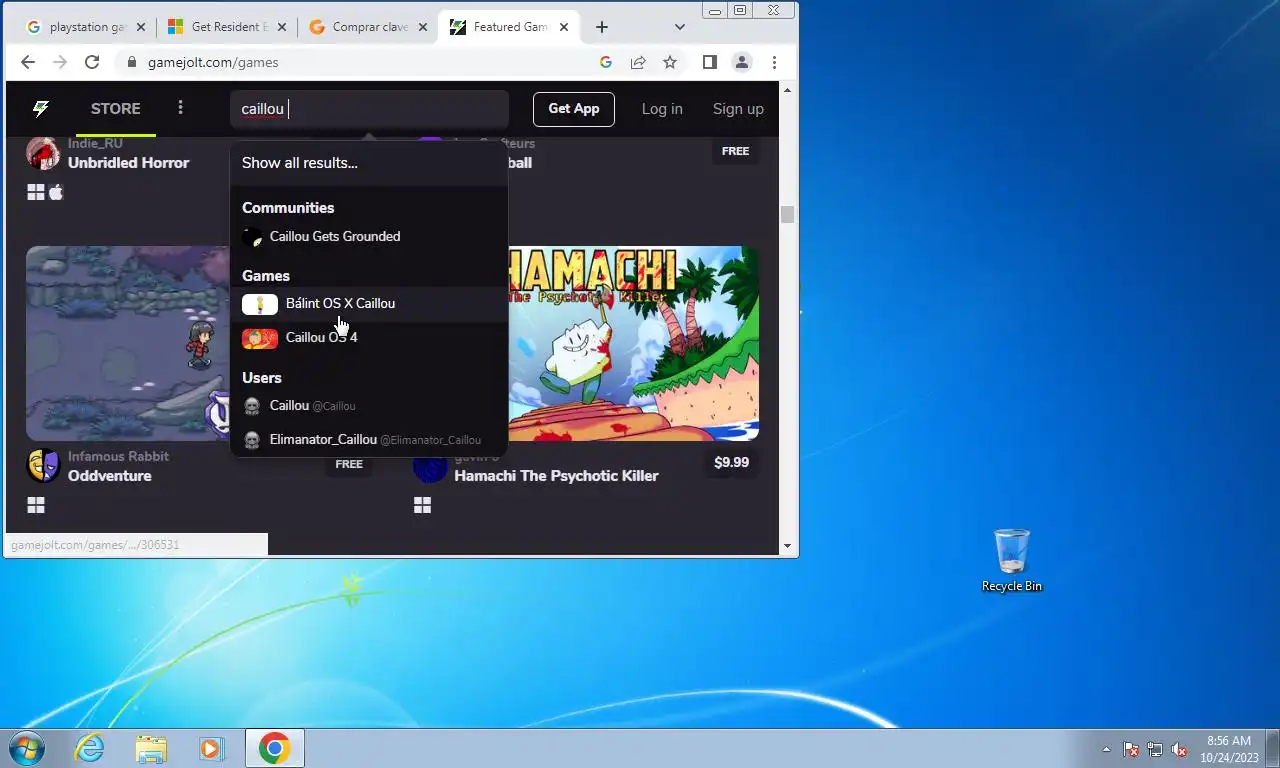
Task: Open Chrome three-dot menu
Action: tap(774, 62)
